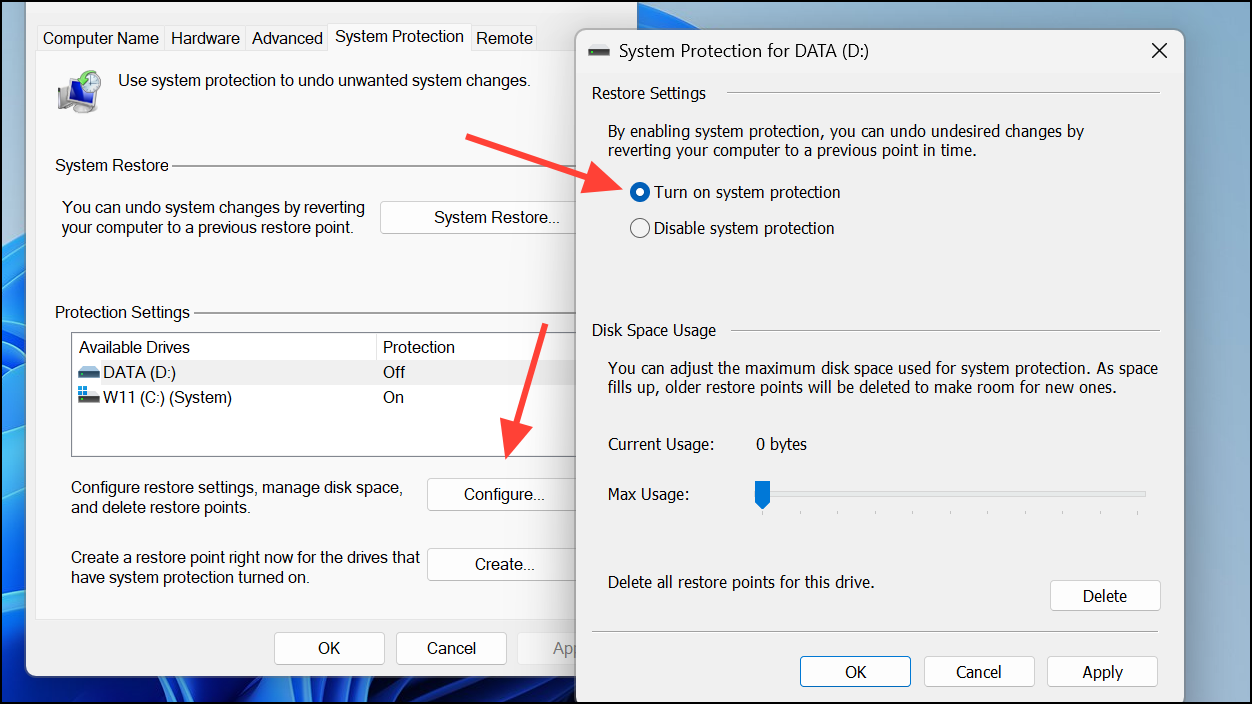This screenshot has height=704, width=1252.
Task: Click the System Restore button
Action: [x=478, y=217]
